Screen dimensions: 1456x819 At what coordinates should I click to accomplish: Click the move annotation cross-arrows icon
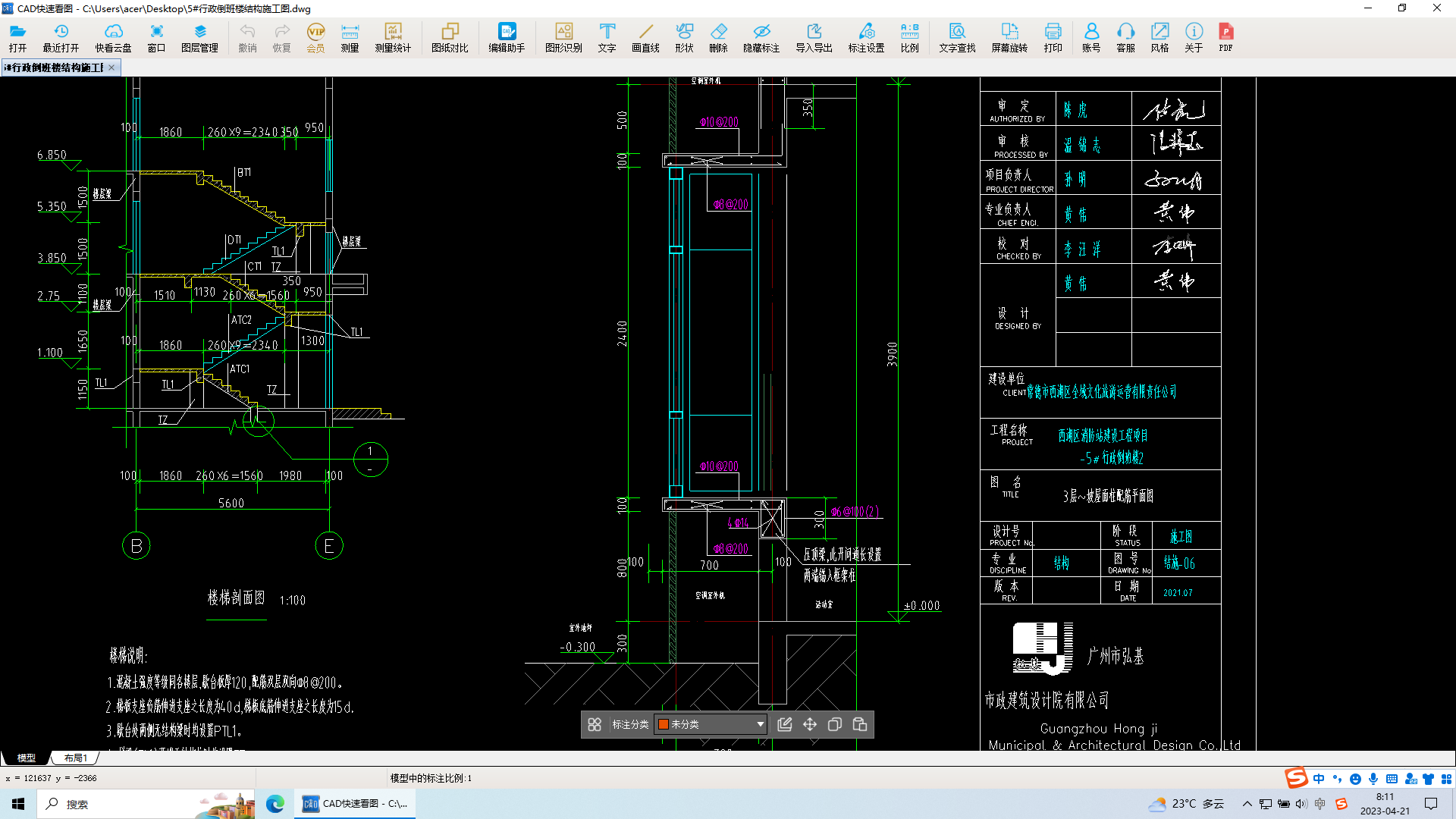pyautogui.click(x=810, y=724)
